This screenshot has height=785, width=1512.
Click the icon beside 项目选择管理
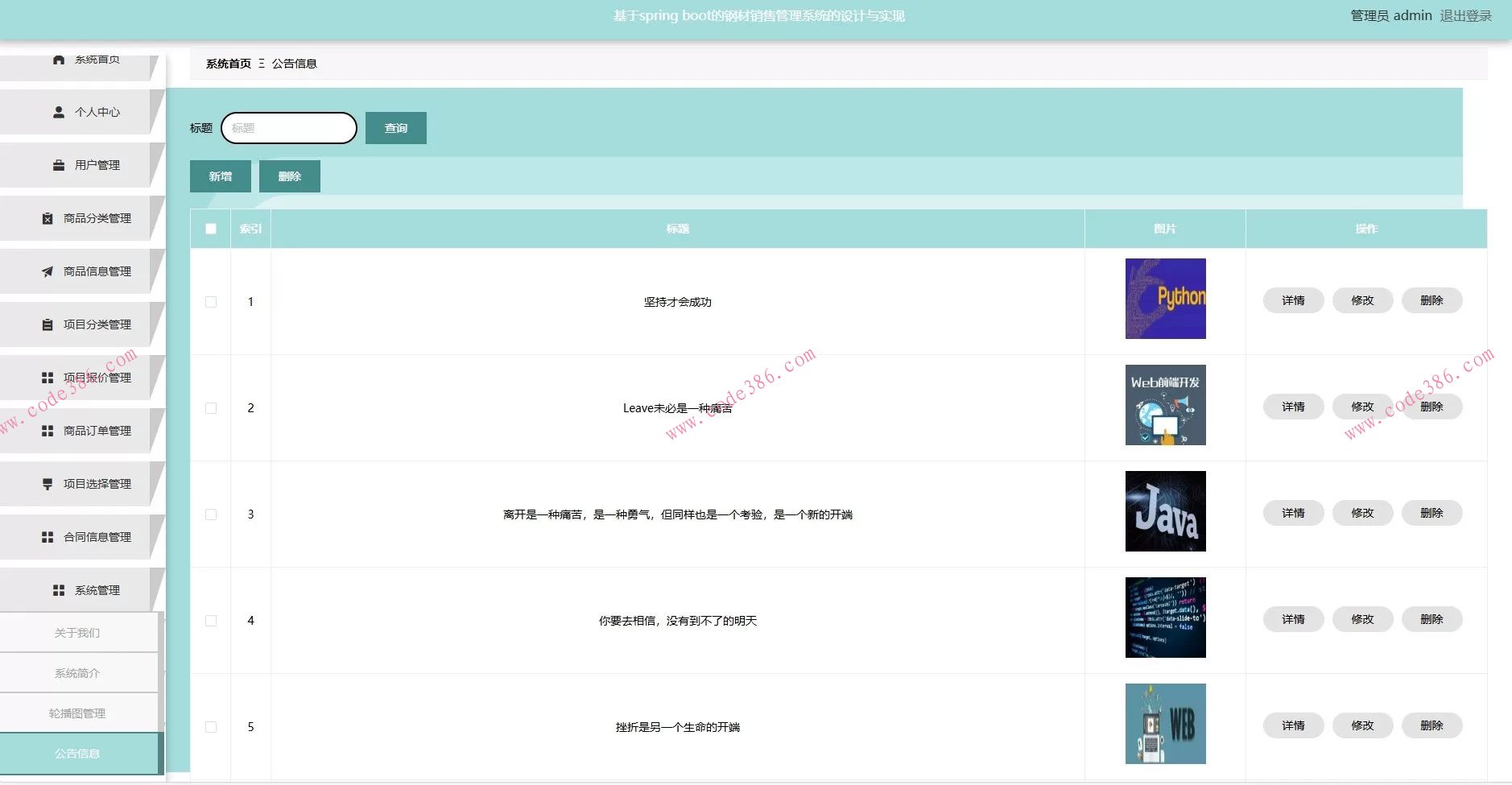point(48,484)
